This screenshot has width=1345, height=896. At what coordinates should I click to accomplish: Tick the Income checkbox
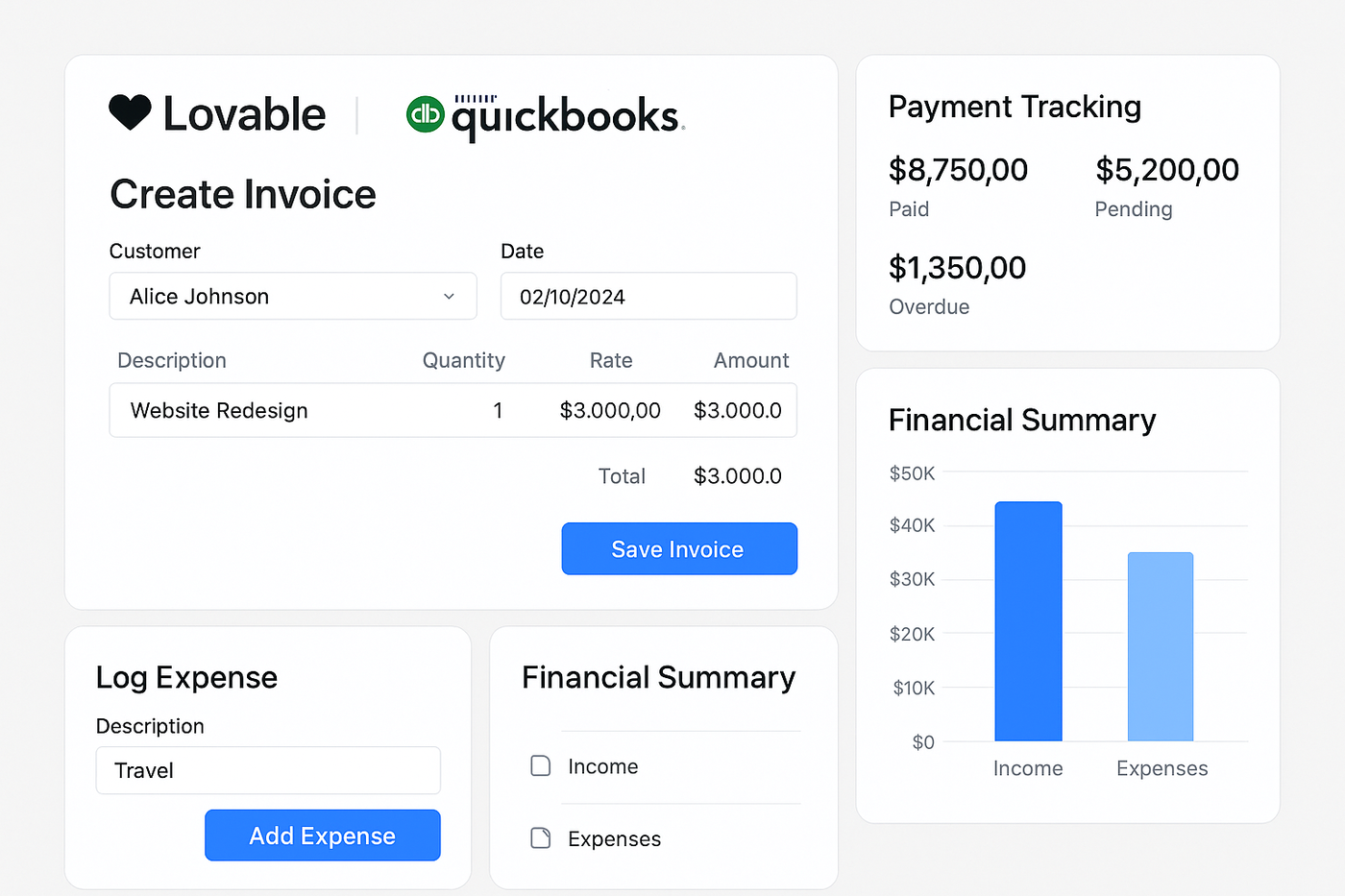tap(541, 765)
